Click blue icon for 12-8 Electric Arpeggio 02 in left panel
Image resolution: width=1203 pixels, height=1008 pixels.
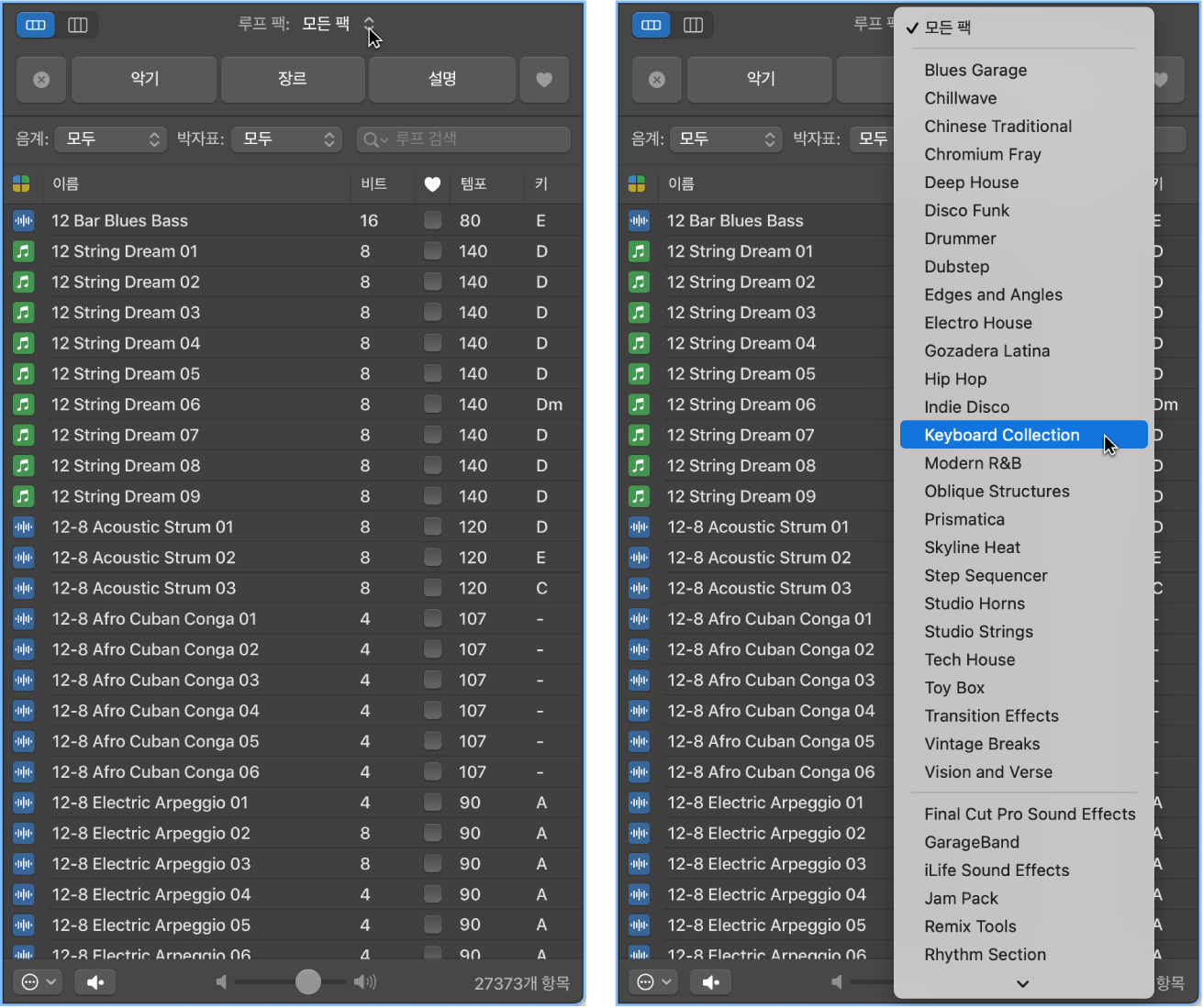click(x=23, y=833)
